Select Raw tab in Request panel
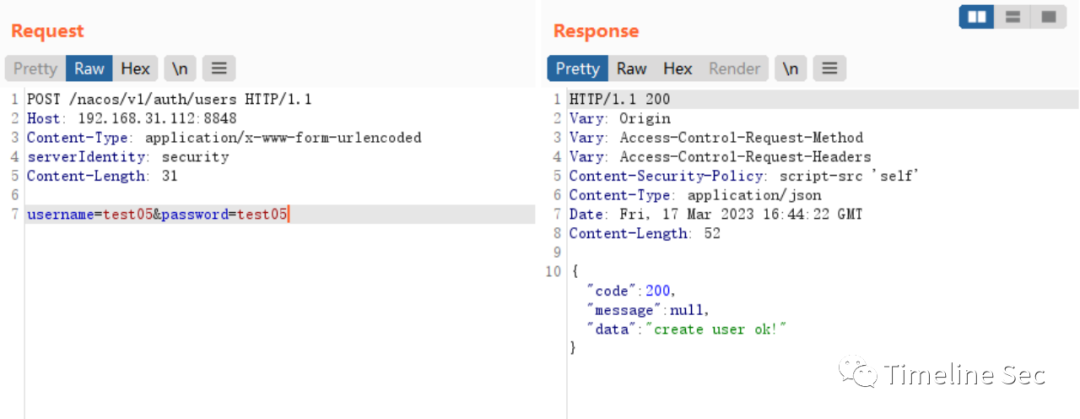The width and height of the screenshot is (1080, 419). pyautogui.click(x=90, y=68)
